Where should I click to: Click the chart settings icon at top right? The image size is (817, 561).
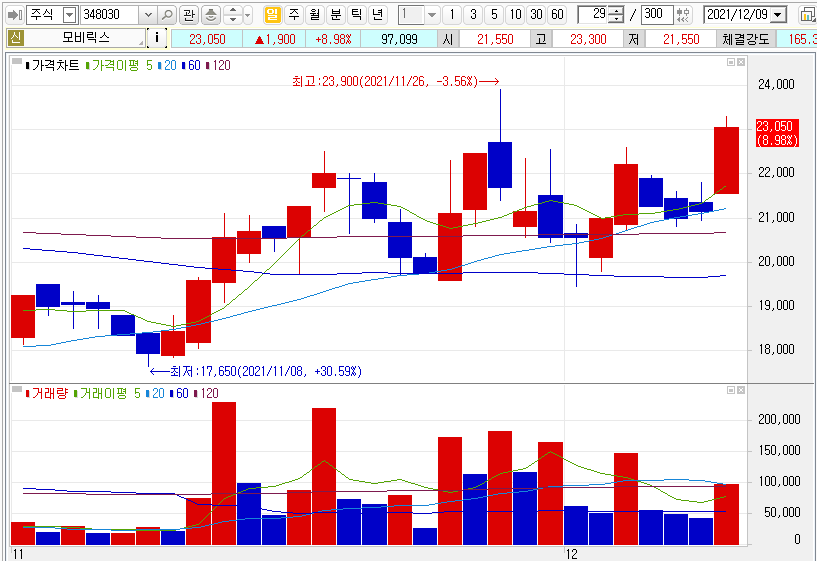(807, 15)
